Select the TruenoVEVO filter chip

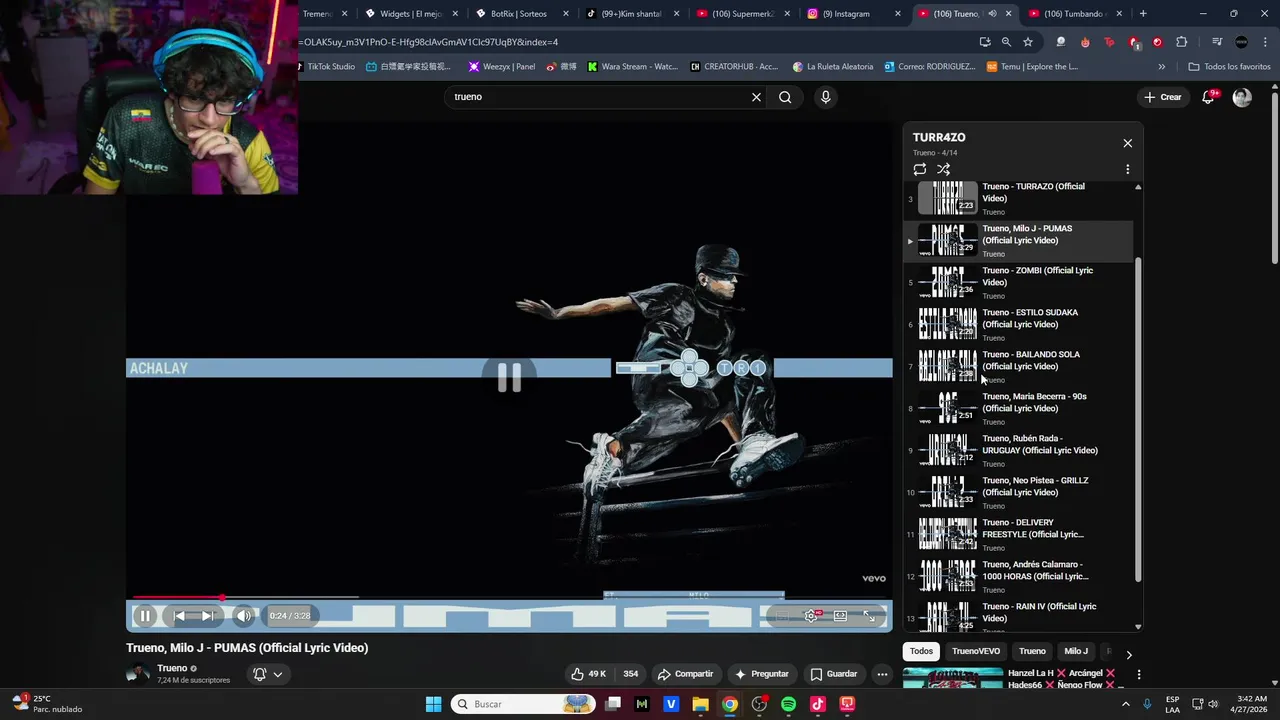(x=976, y=651)
